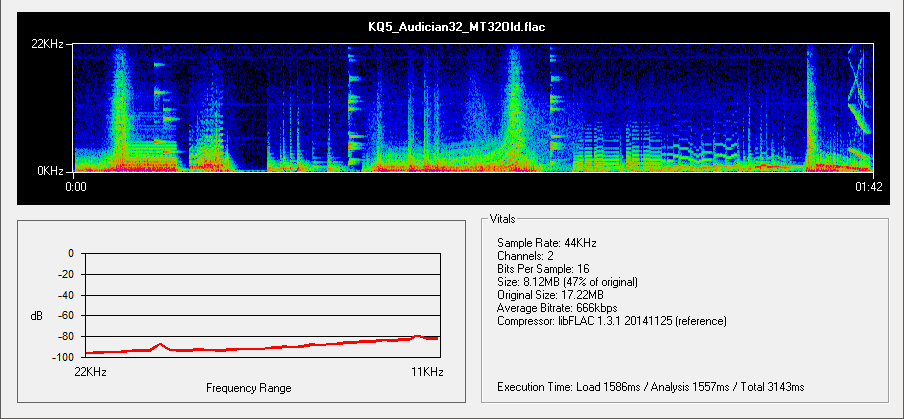Click the 01:42 end time marker
Viewport: 904px width, 419px height.
tap(868, 186)
